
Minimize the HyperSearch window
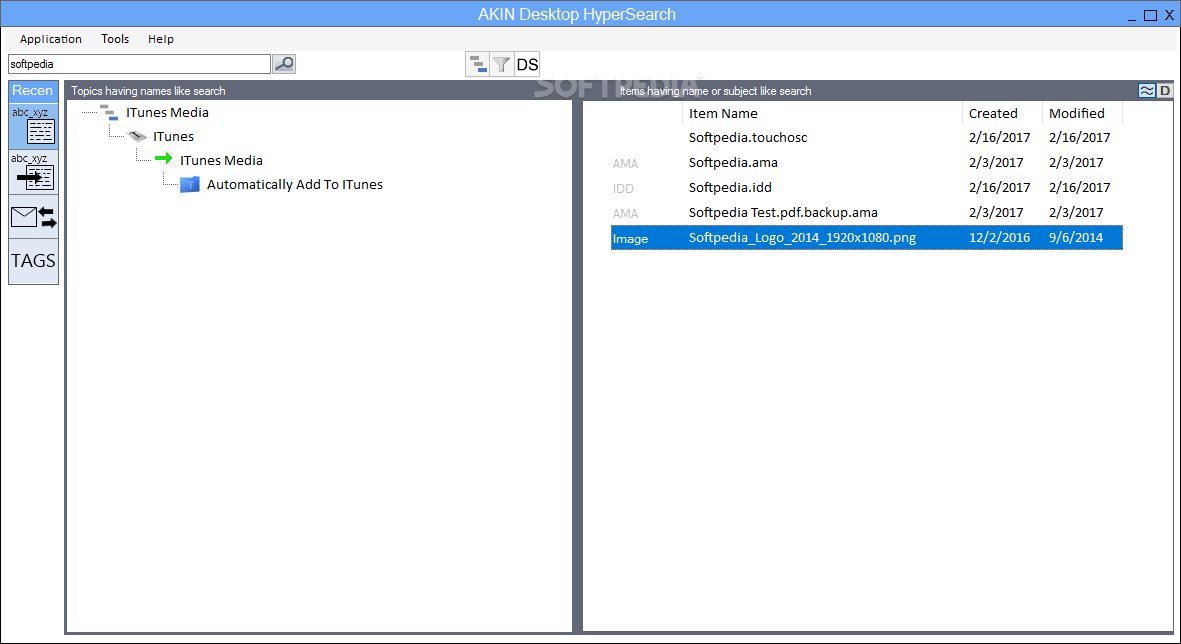click(x=1132, y=17)
